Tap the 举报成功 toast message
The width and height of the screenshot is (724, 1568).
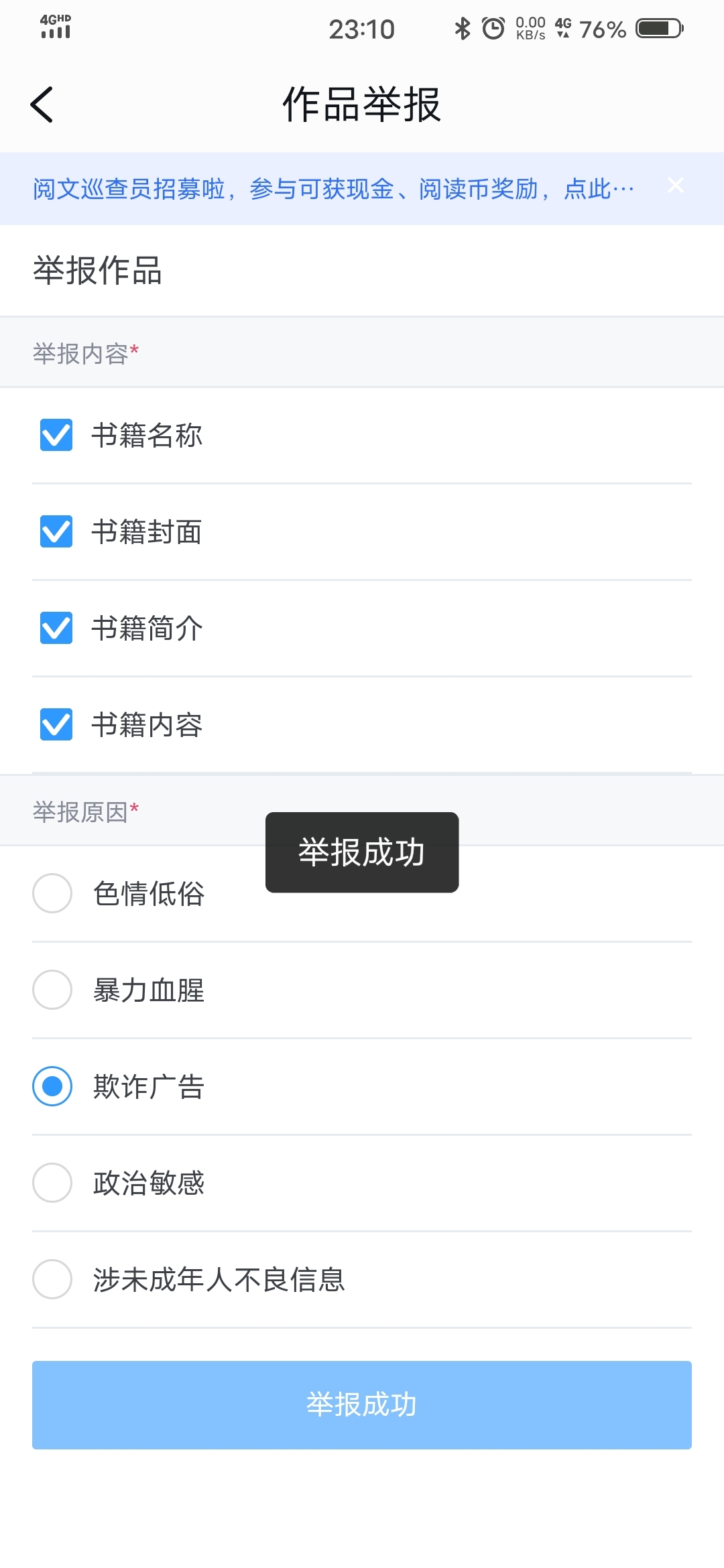(362, 852)
